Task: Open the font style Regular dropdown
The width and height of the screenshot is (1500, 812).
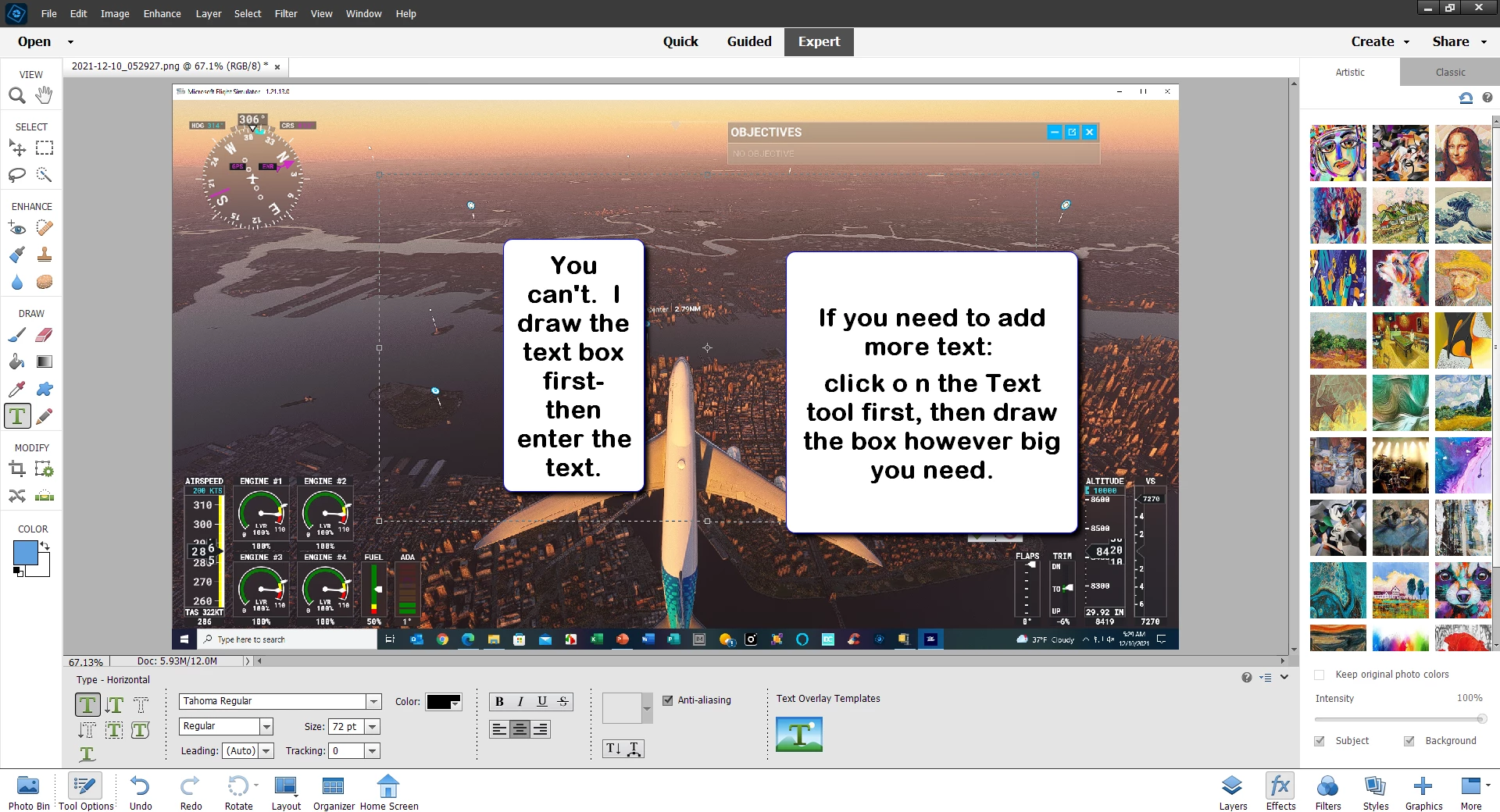Action: coord(266,726)
